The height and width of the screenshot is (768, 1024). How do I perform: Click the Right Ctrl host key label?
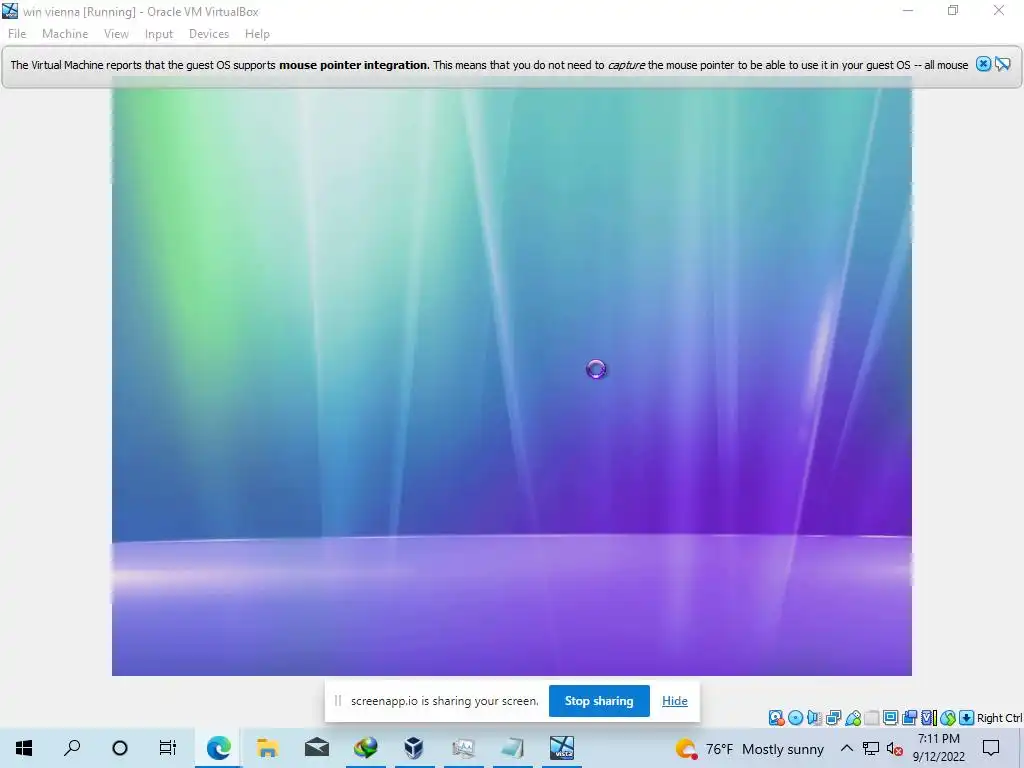[999, 718]
